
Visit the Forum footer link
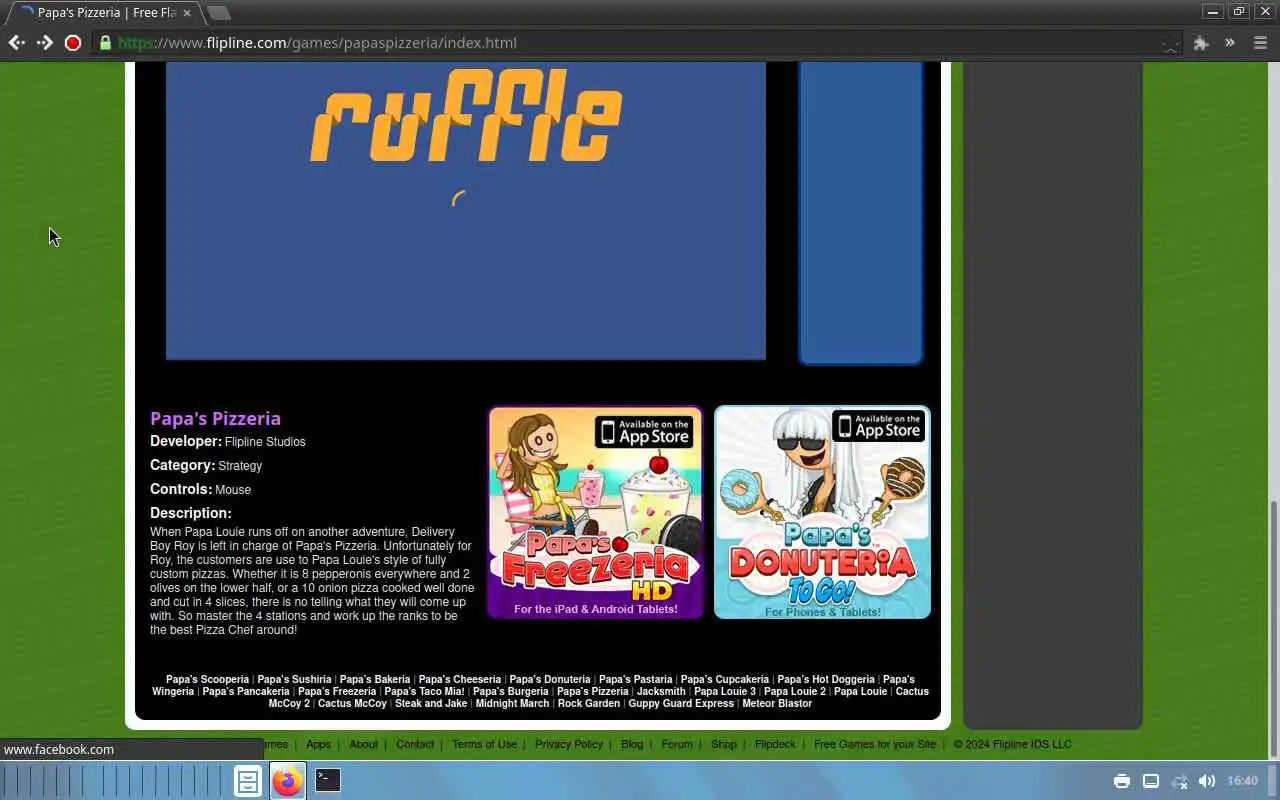click(x=677, y=744)
